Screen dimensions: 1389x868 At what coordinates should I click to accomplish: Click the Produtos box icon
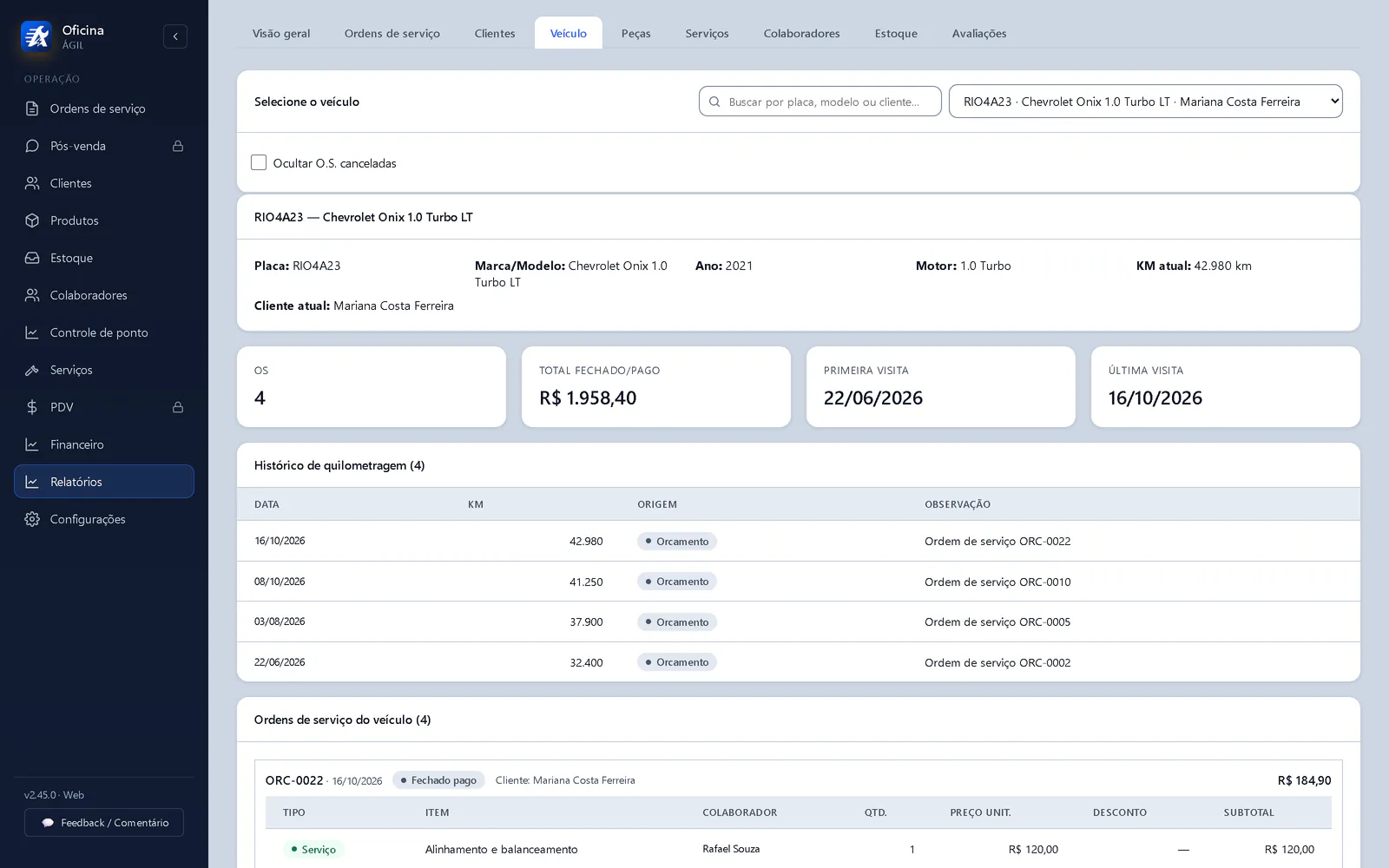(32, 220)
